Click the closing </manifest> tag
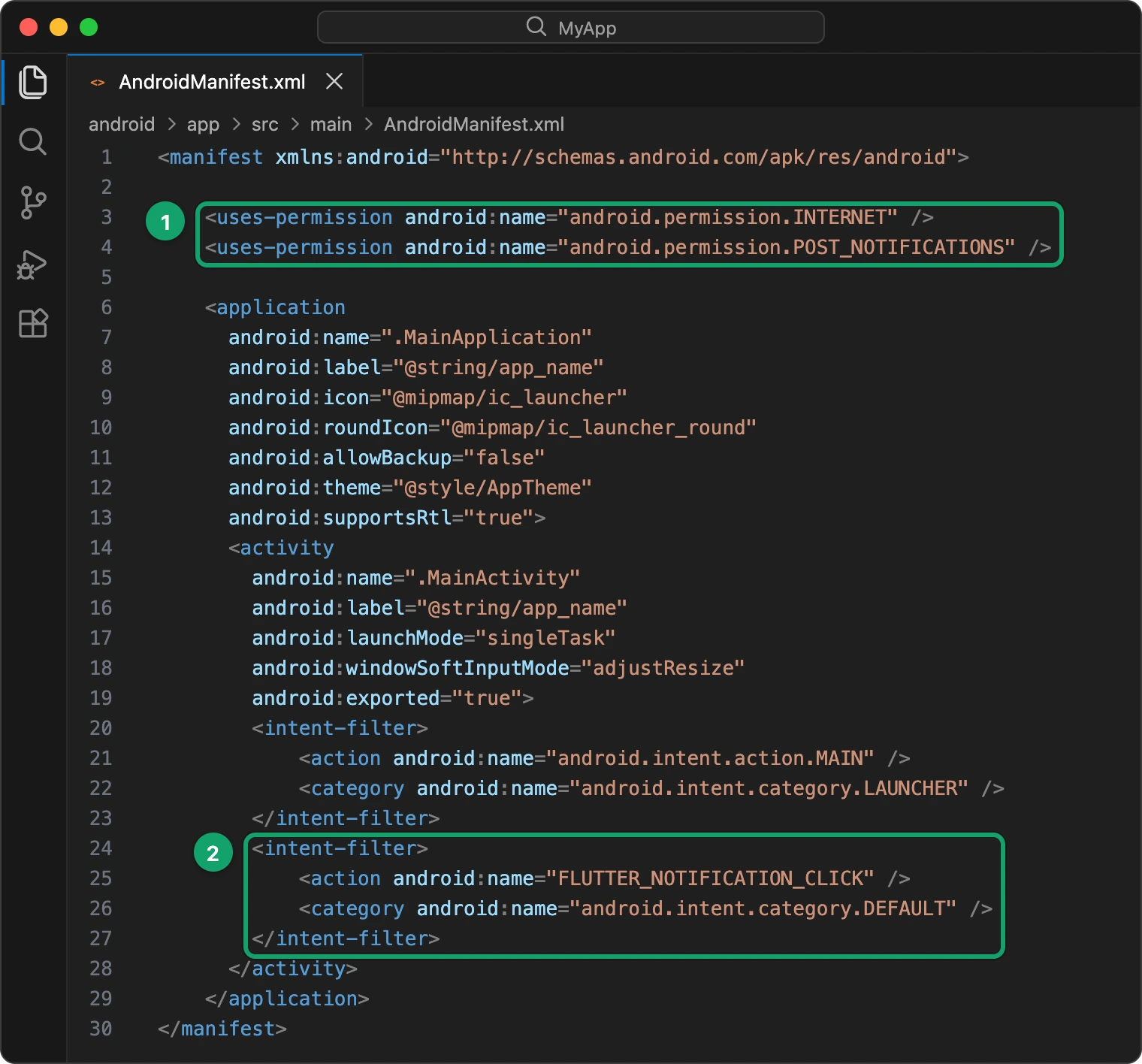 tap(222, 1029)
